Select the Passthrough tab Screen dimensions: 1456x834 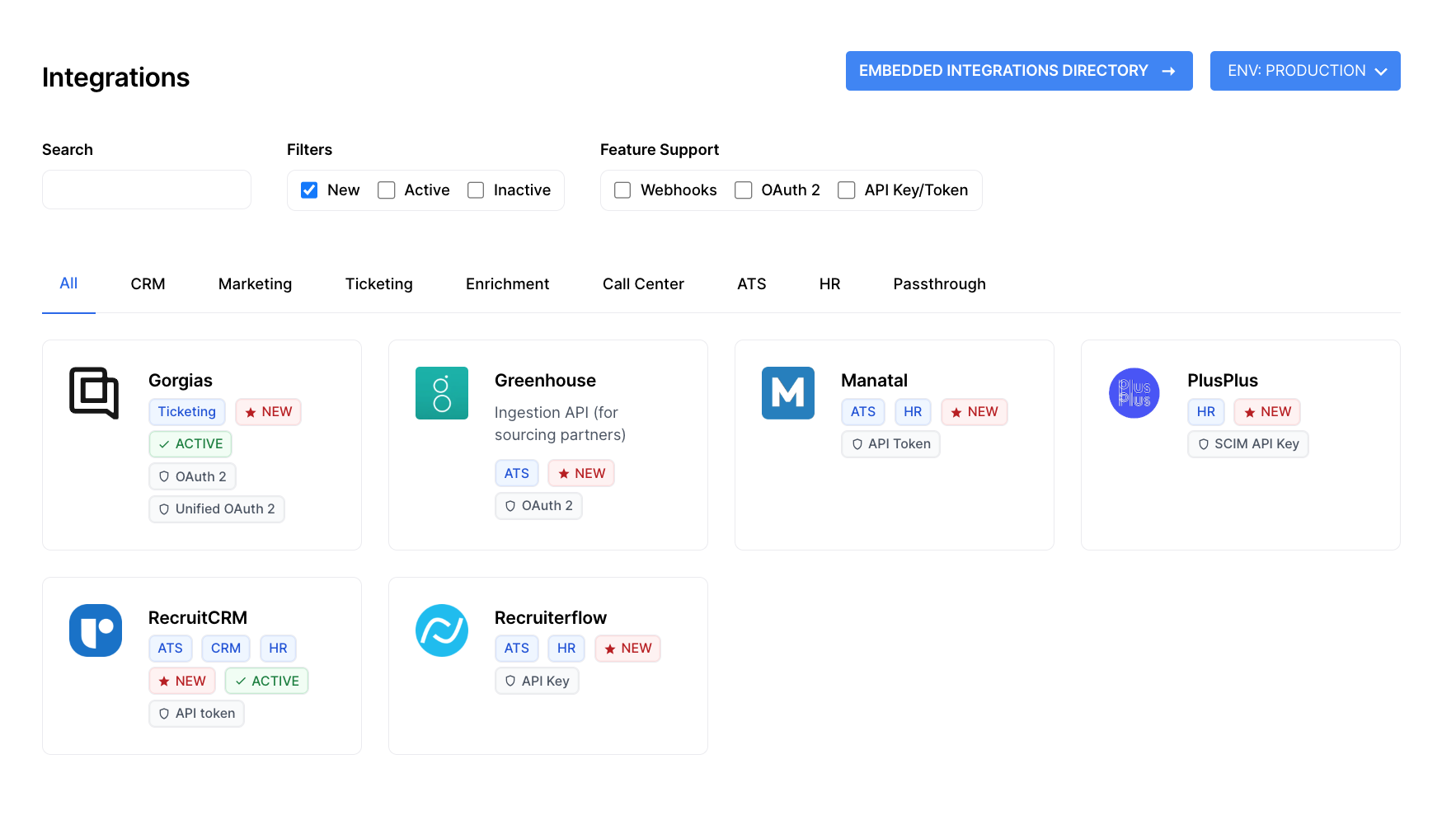[939, 284]
